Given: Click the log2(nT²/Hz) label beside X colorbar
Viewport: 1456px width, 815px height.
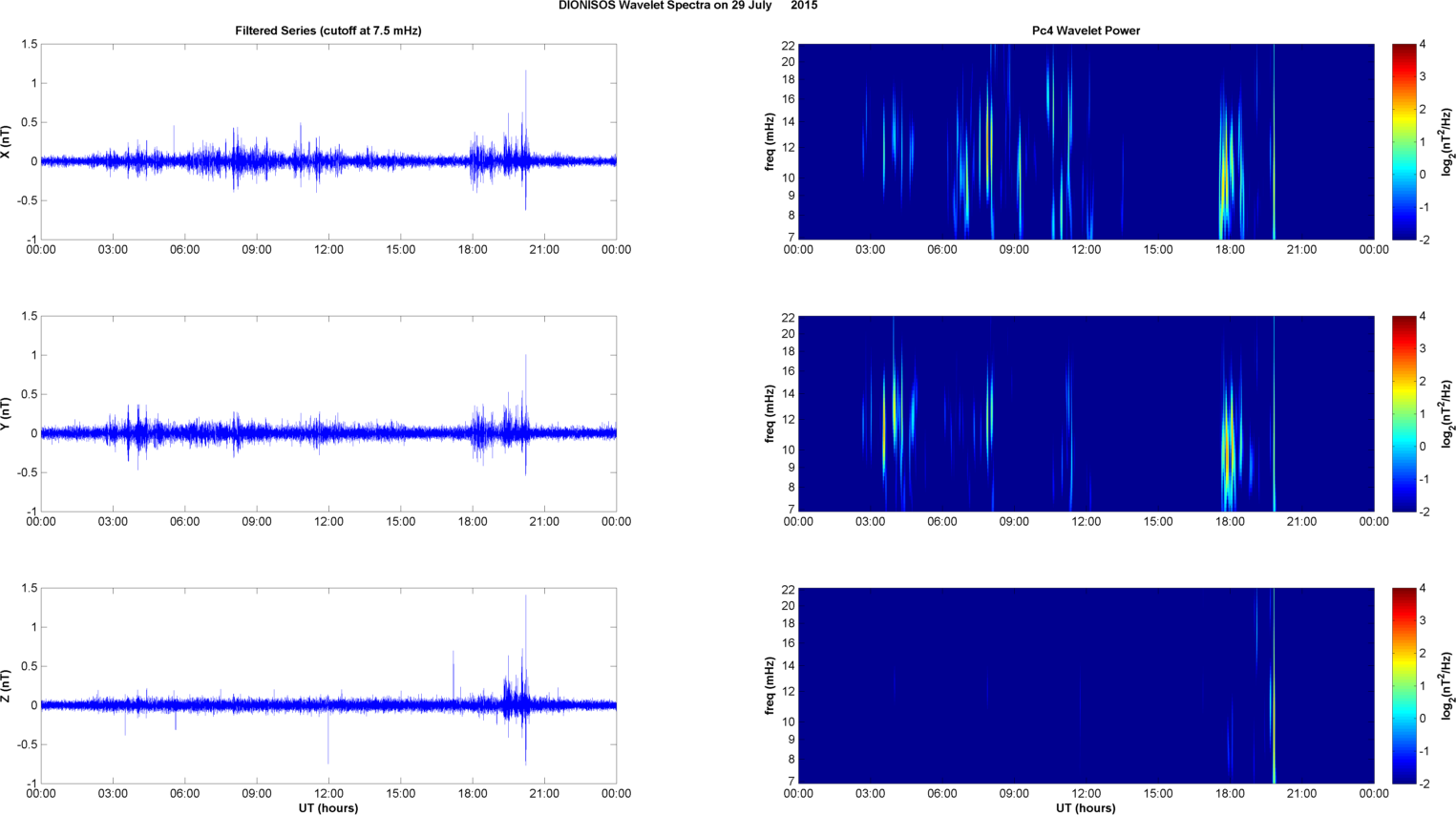Looking at the screenshot, I should click(1447, 141).
